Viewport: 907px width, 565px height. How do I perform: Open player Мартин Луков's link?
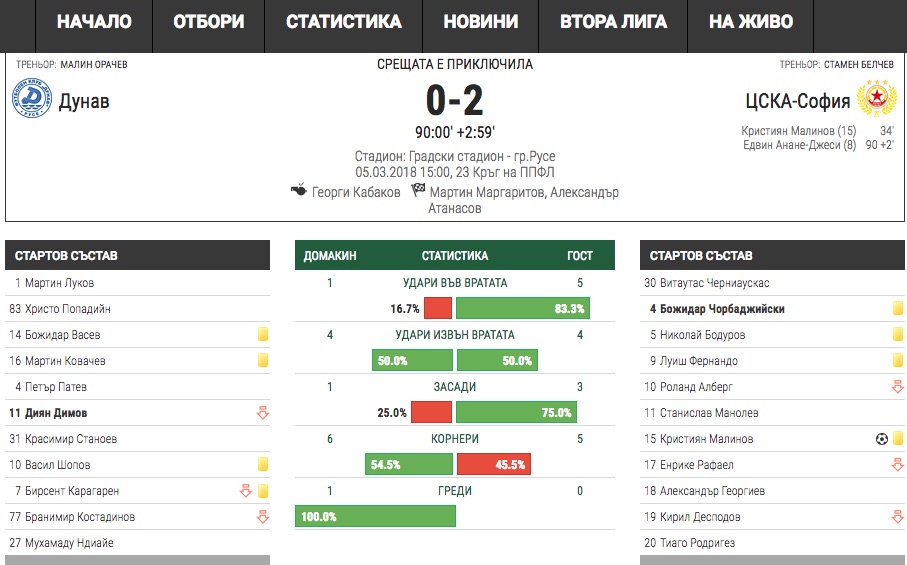(x=59, y=283)
